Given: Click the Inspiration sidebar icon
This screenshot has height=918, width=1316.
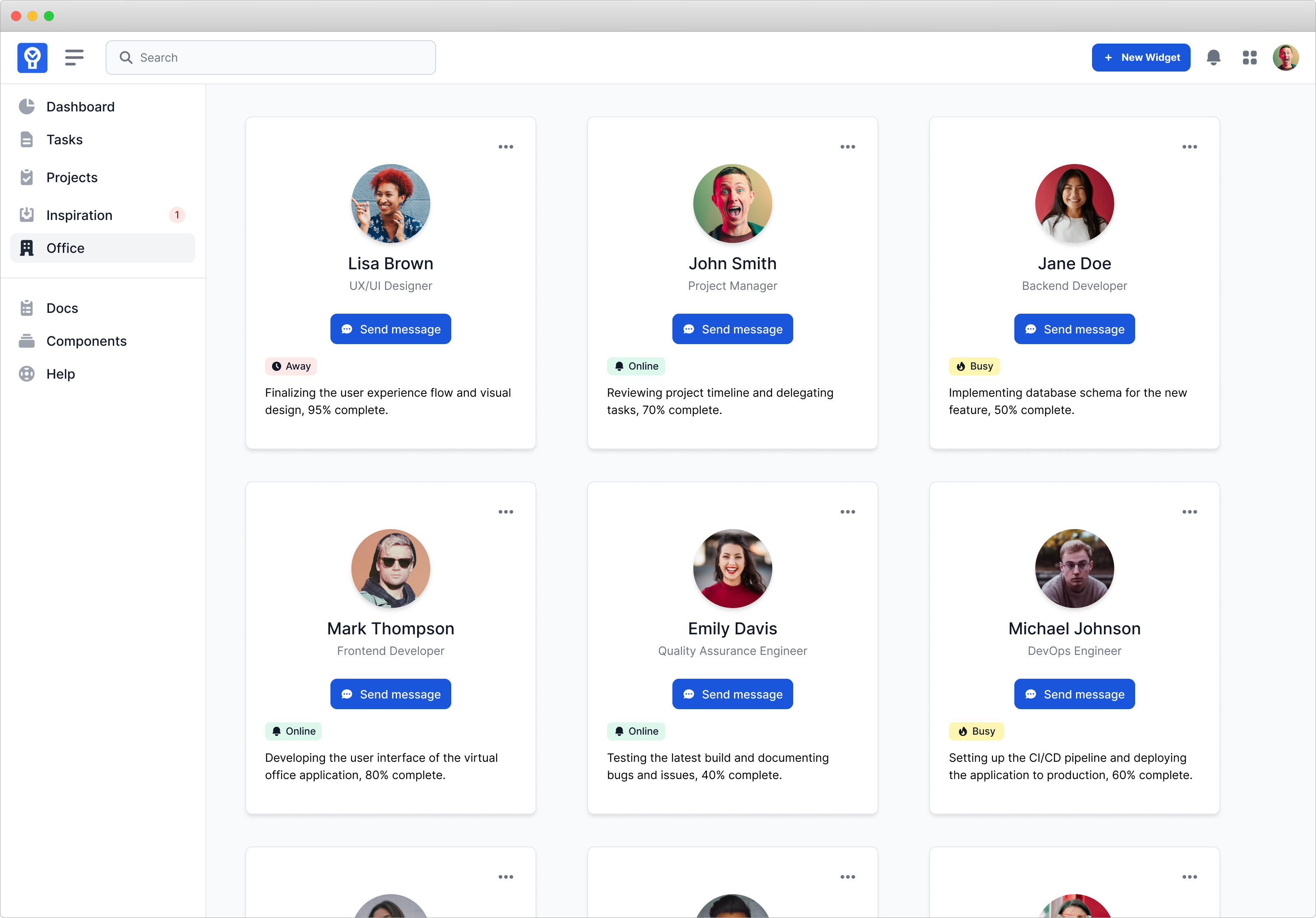Looking at the screenshot, I should pyautogui.click(x=26, y=215).
